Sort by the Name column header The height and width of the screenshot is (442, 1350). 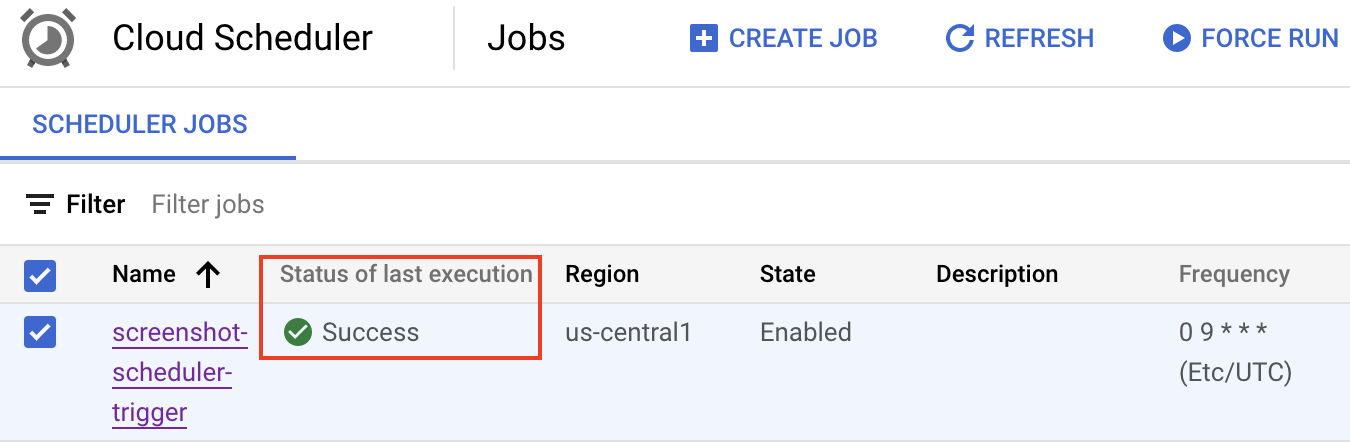pyautogui.click(x=144, y=274)
